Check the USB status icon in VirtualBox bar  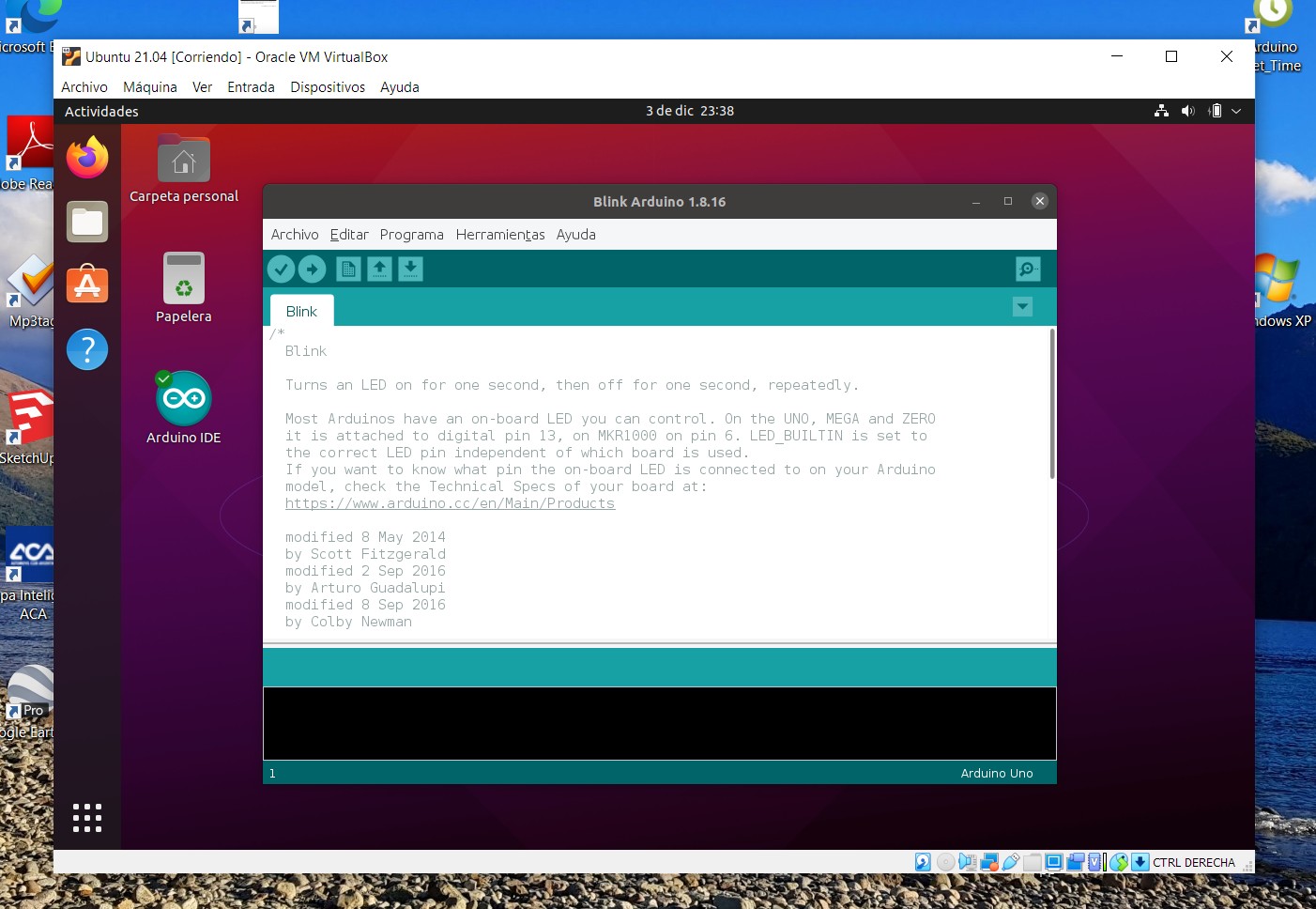1011,861
